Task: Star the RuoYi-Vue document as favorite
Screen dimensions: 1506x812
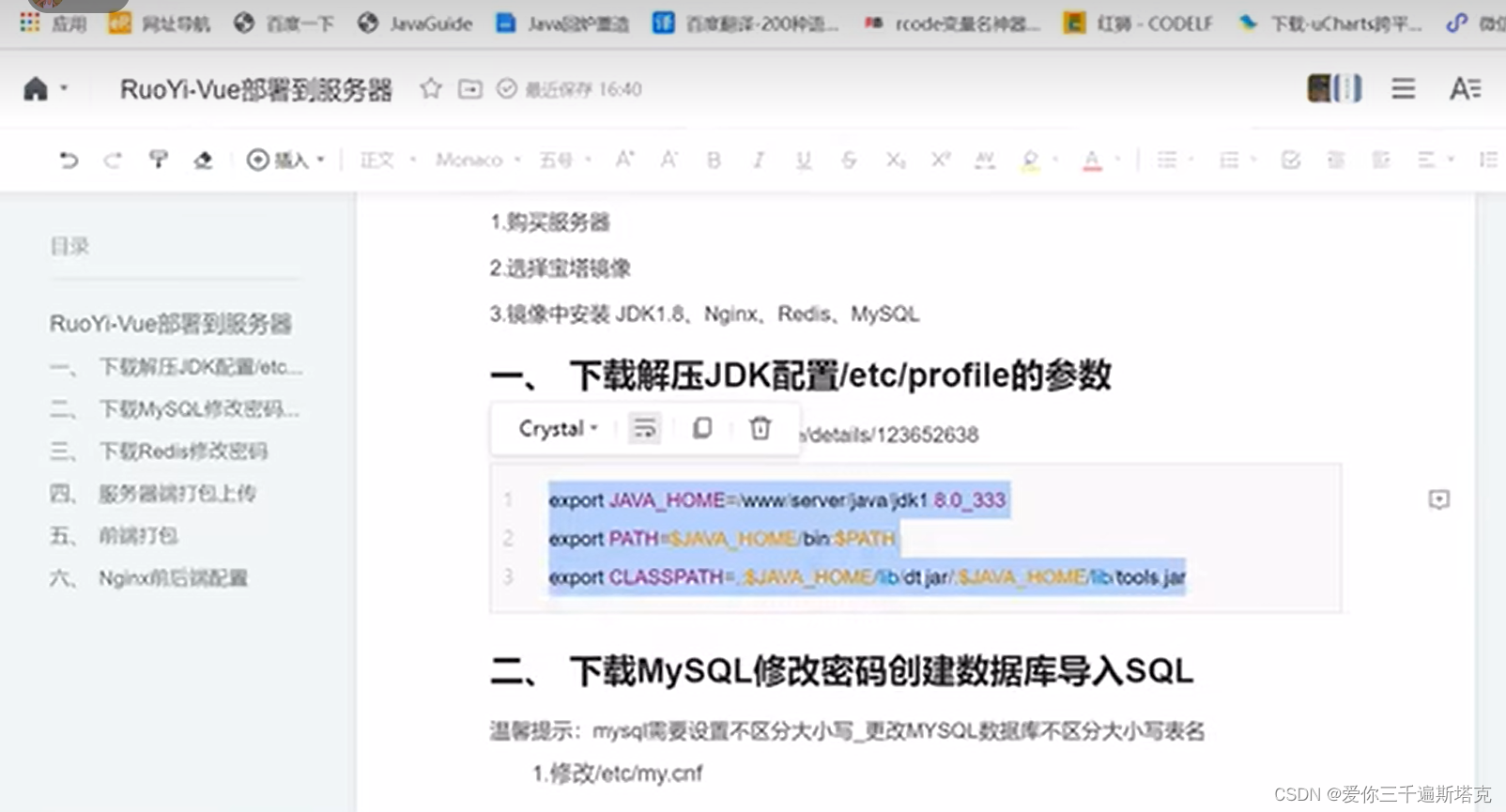Action: (x=431, y=89)
